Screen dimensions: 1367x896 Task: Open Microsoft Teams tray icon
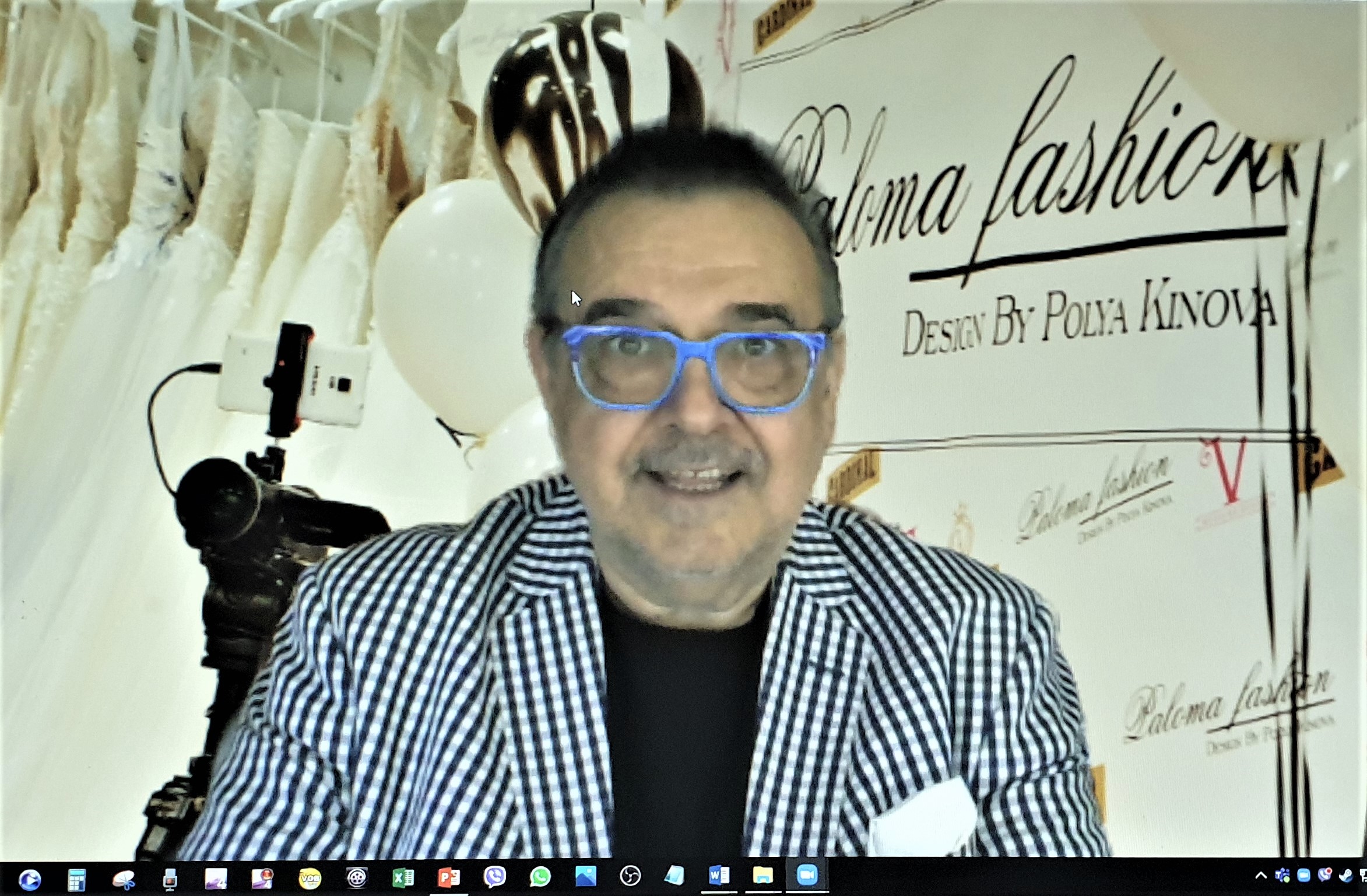1282,876
